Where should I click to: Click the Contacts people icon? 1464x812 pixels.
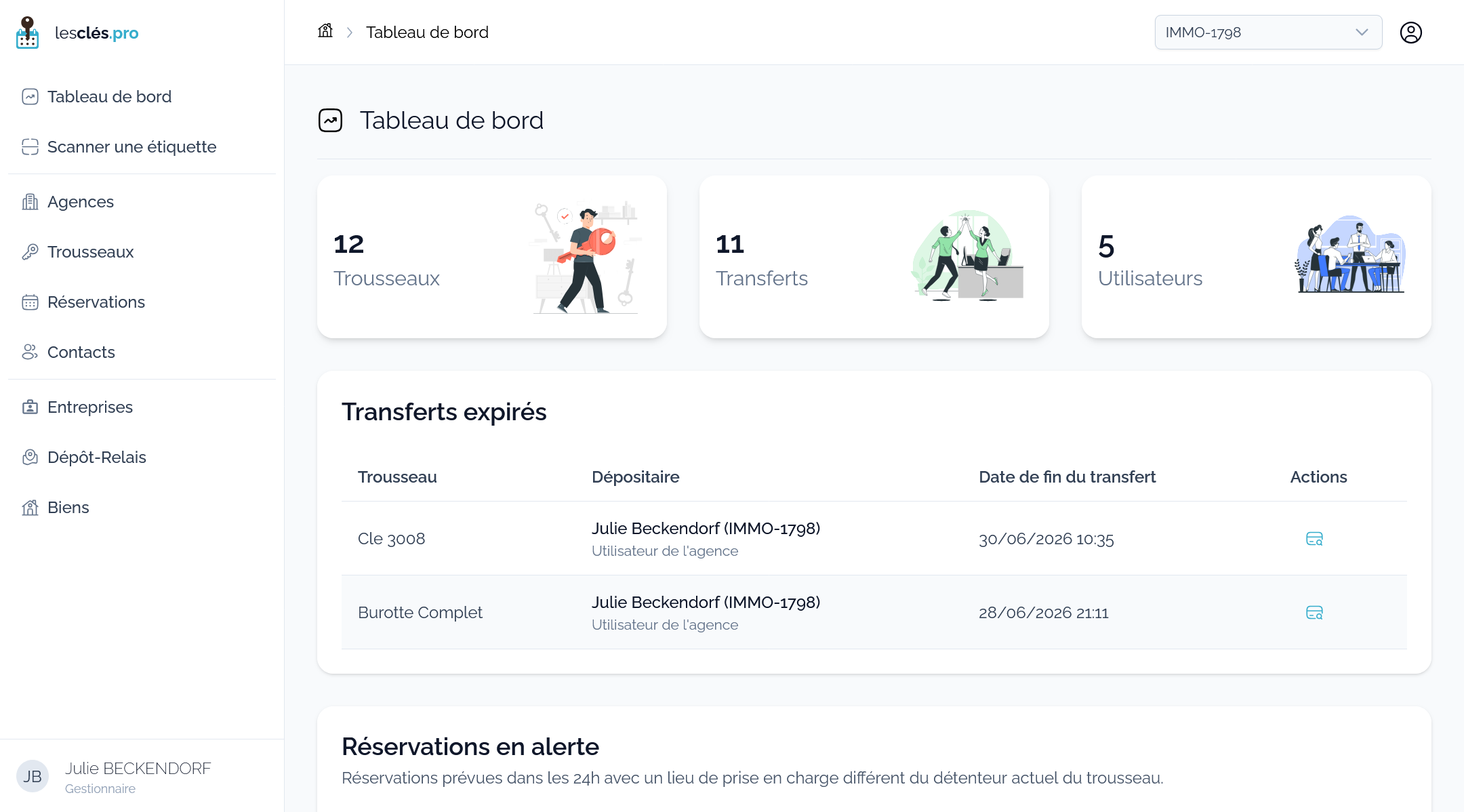[x=30, y=352]
